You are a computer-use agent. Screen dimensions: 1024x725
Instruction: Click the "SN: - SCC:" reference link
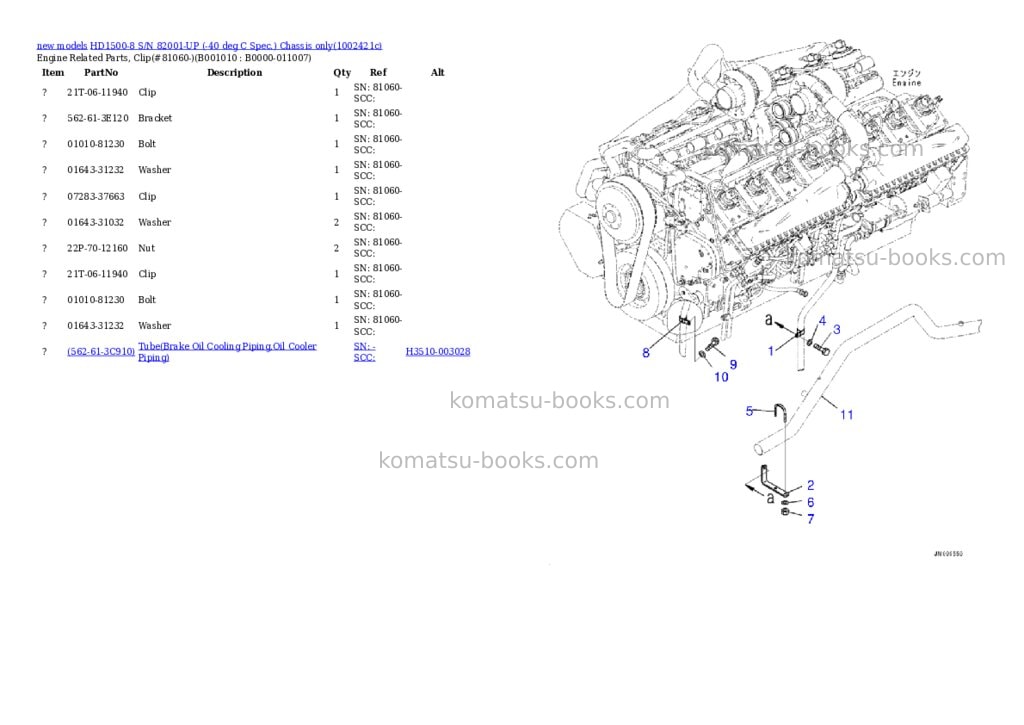364,351
